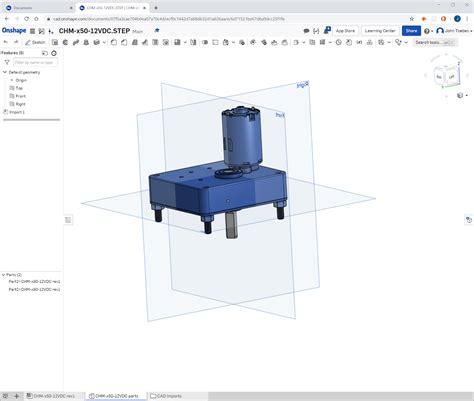
Task: Select the Boolean tool
Action: click(x=205, y=42)
